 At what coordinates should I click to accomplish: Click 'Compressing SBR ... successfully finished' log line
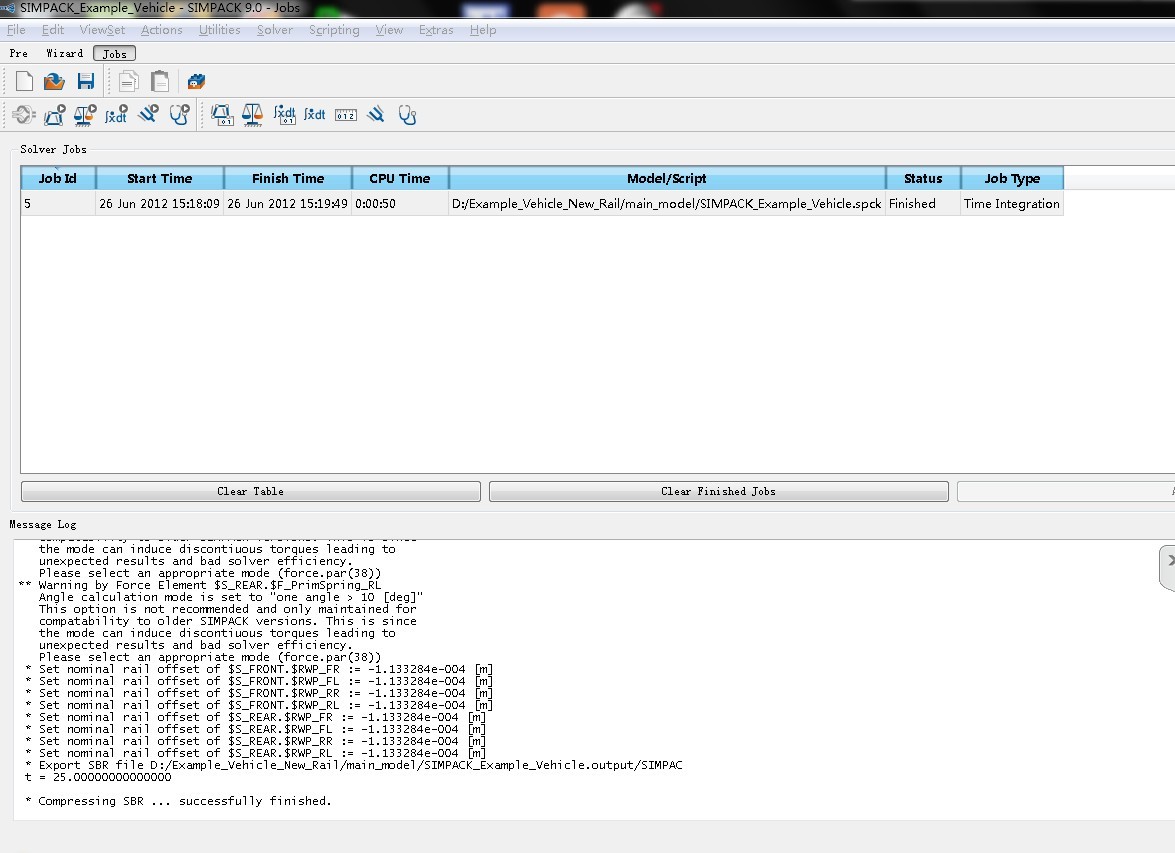178,801
